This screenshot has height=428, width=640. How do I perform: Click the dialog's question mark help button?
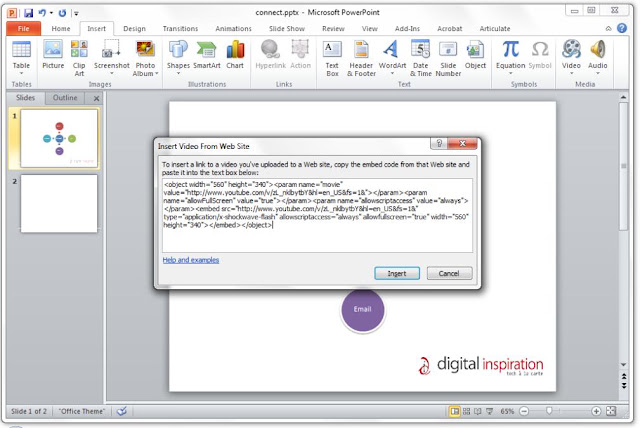[439, 143]
